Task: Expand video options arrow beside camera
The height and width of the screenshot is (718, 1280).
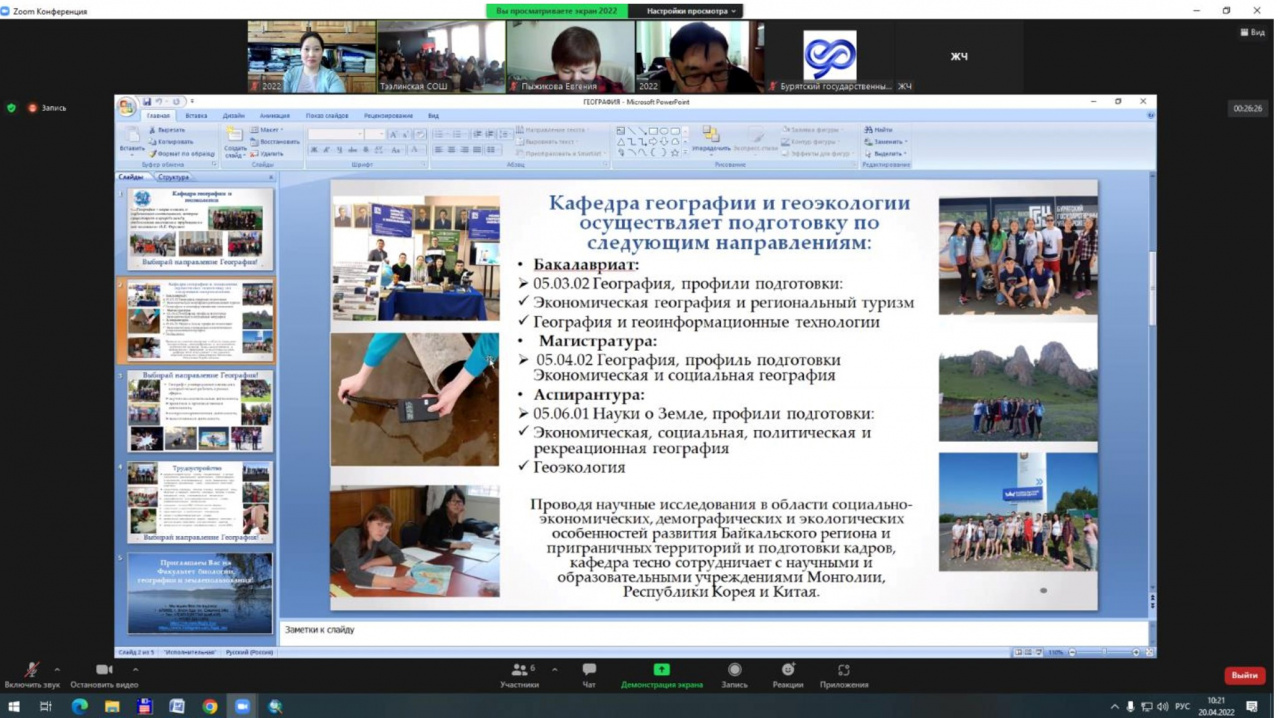Action: tap(135, 670)
